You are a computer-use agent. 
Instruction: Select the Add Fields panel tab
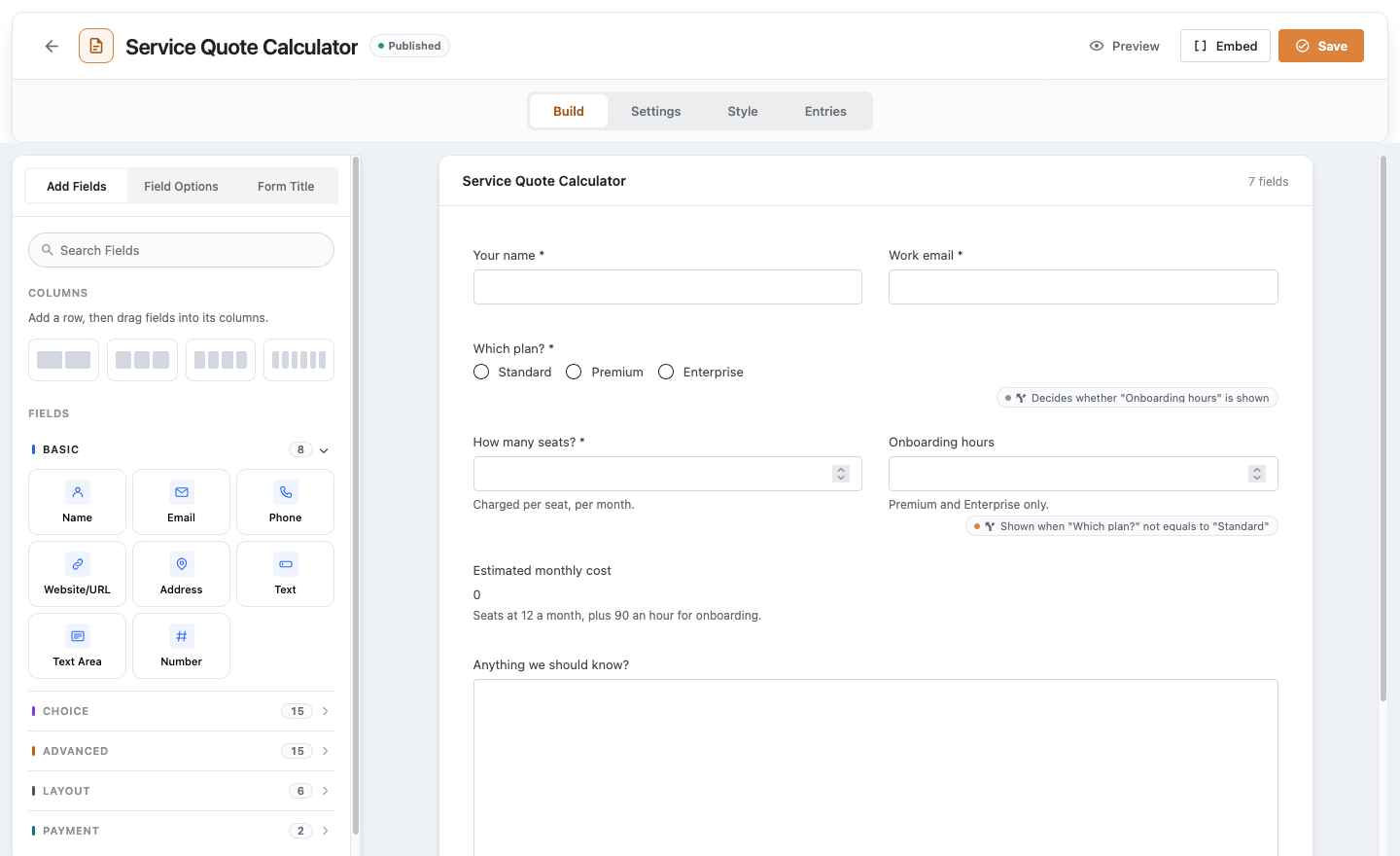(x=77, y=186)
